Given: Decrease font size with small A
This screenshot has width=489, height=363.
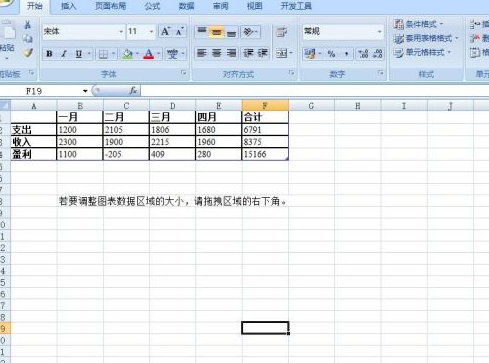Looking at the screenshot, I should coord(180,32).
